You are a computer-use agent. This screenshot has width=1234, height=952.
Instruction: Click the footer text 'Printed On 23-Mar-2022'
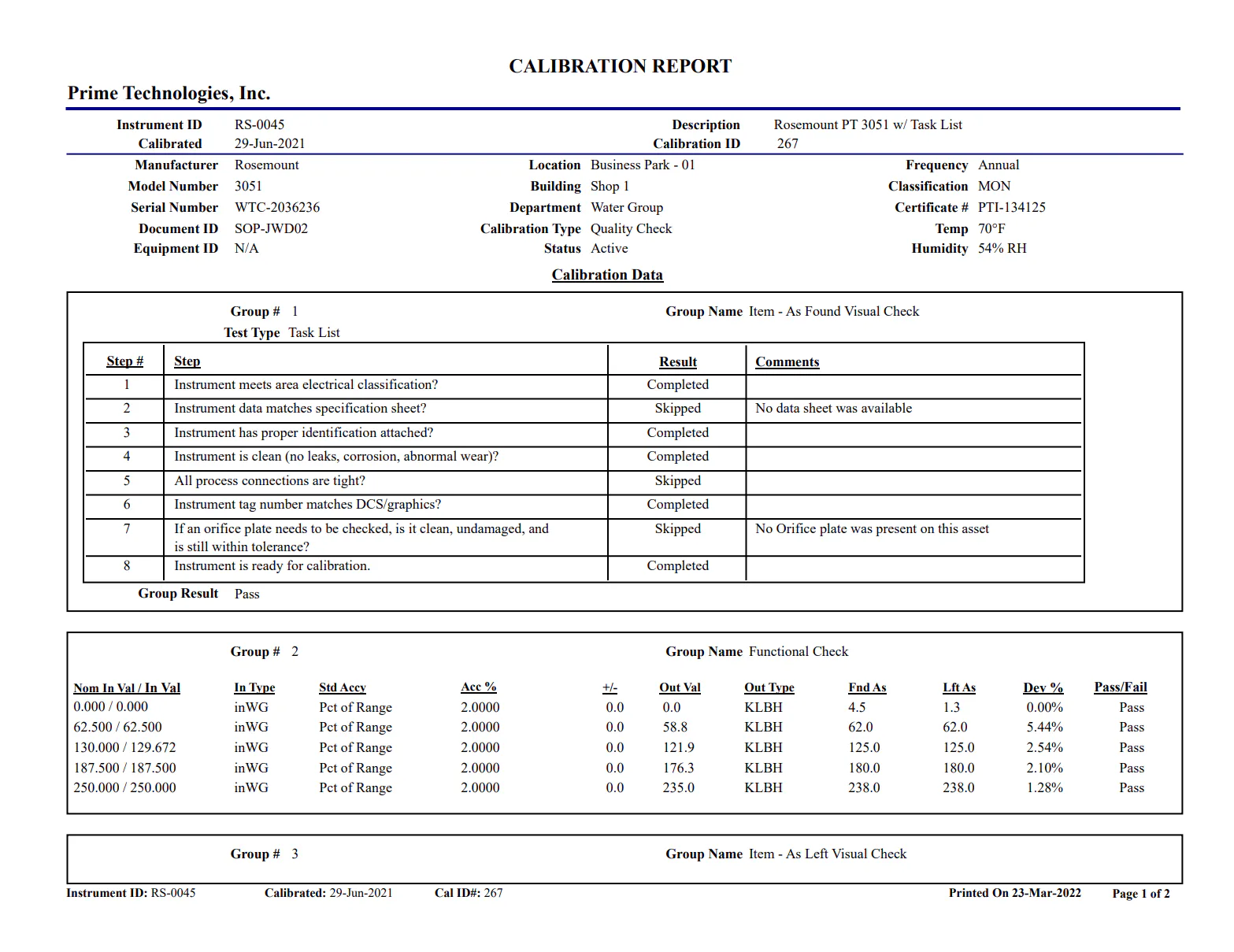[x=1014, y=893]
